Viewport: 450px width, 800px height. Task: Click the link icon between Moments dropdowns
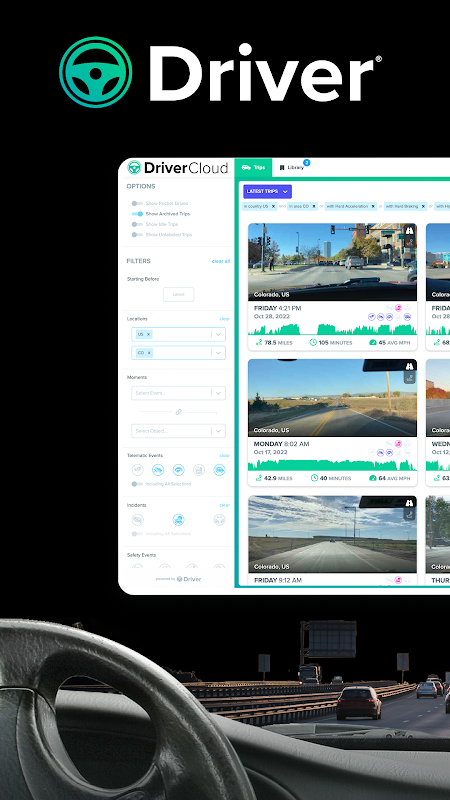coord(179,412)
